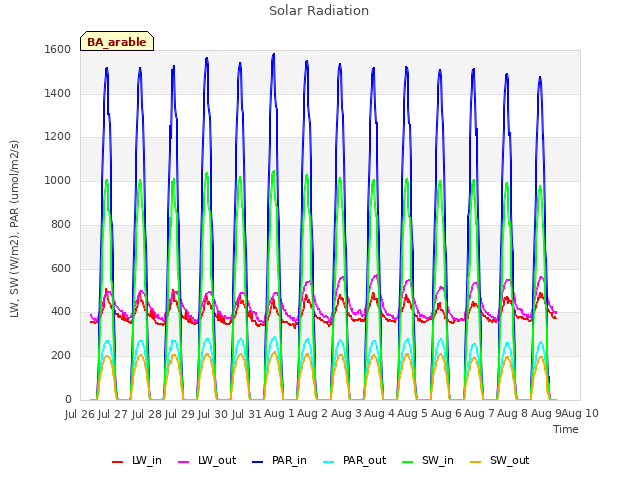Select the LW_out legend label
The width and height of the screenshot is (640, 480).
click(217, 460)
